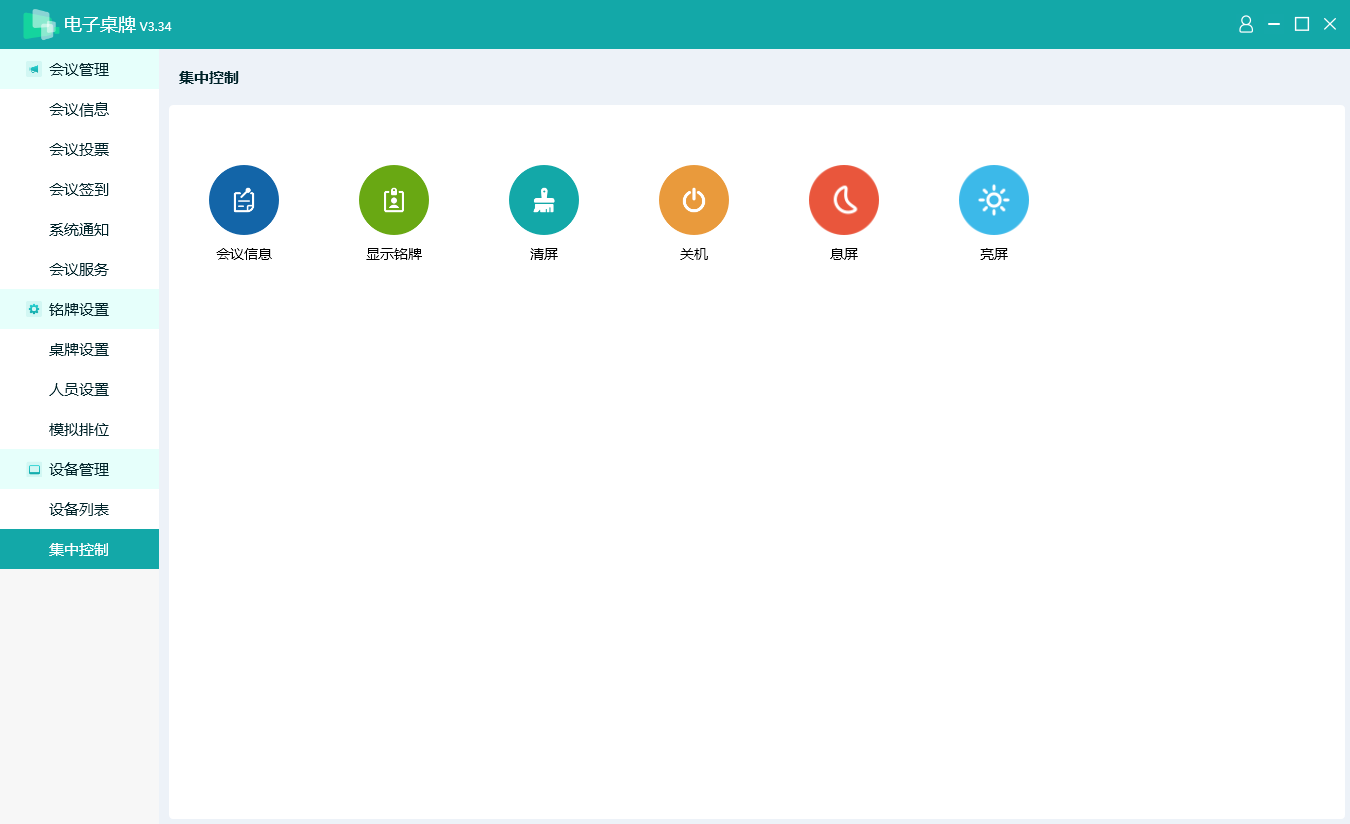This screenshot has width=1350, height=824.
Task: Go to 会议投票 voting page
Action: pyautogui.click(x=79, y=150)
